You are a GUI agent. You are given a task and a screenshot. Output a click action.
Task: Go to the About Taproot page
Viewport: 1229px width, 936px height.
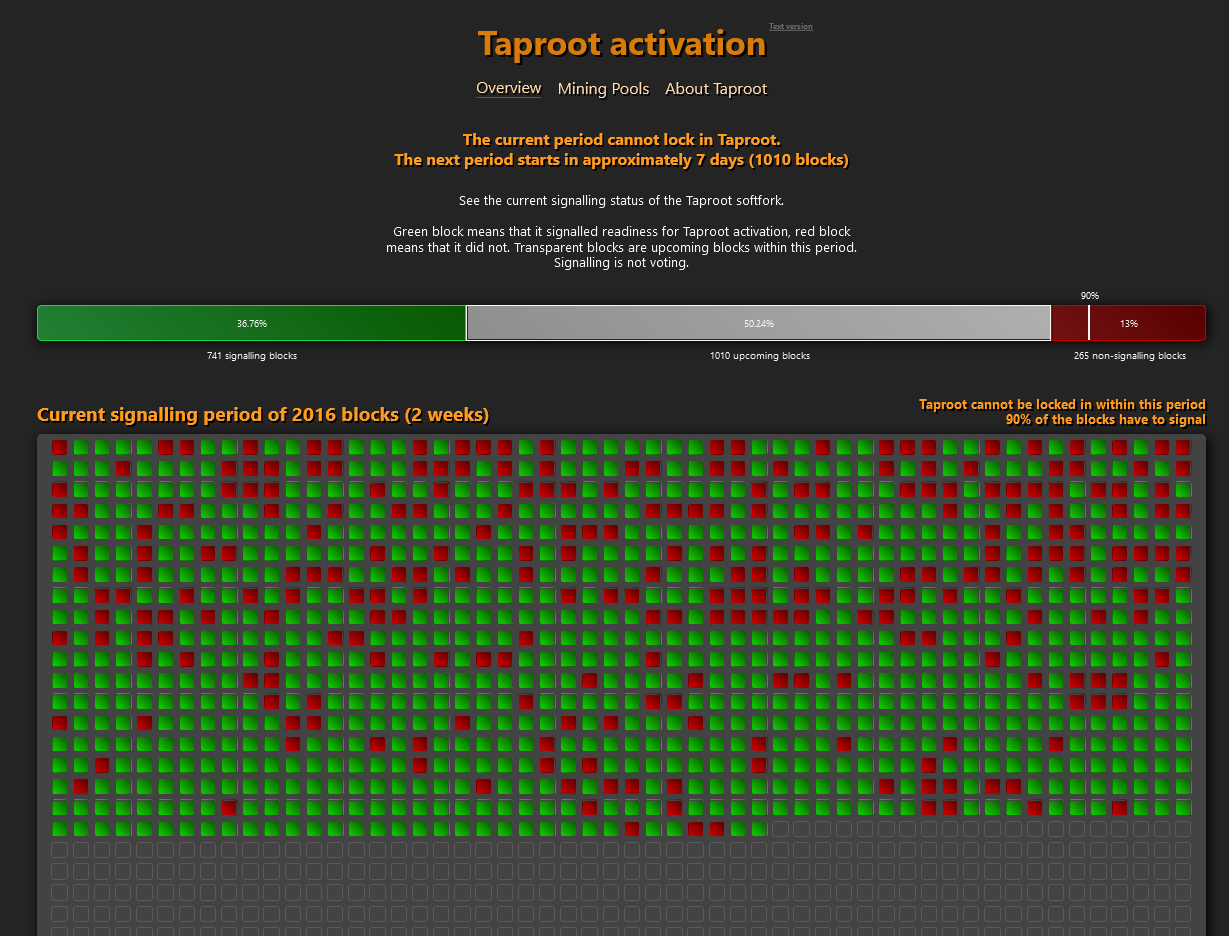pyautogui.click(x=716, y=89)
